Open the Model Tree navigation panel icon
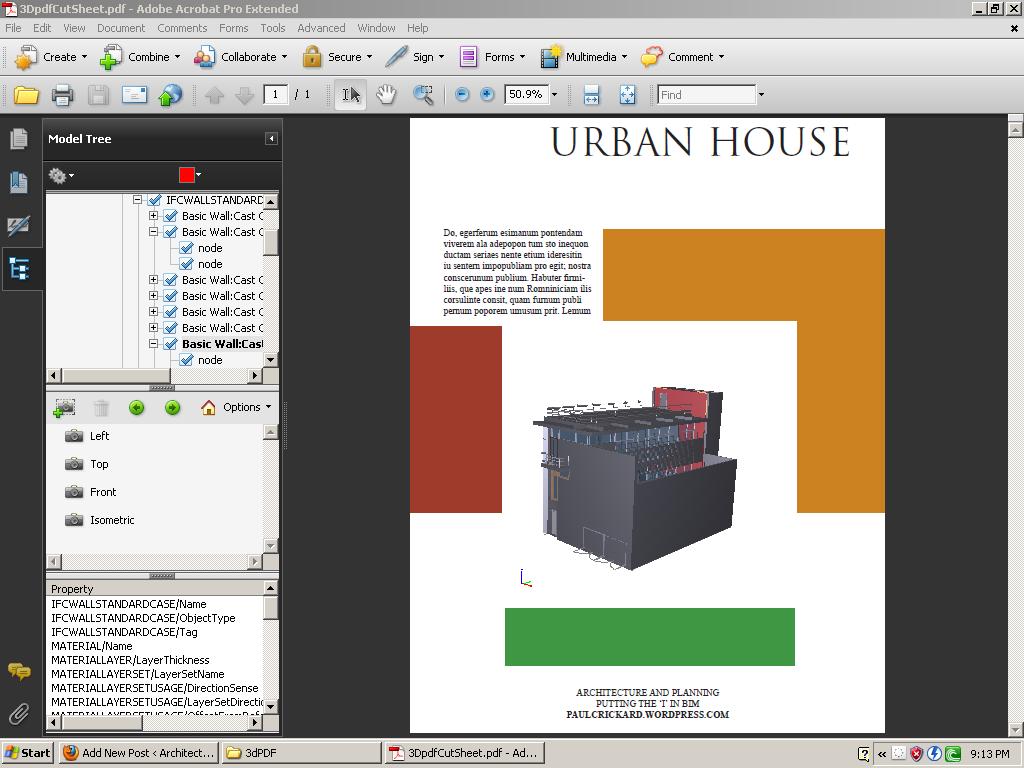This screenshot has height=768, width=1024. click(x=19, y=268)
